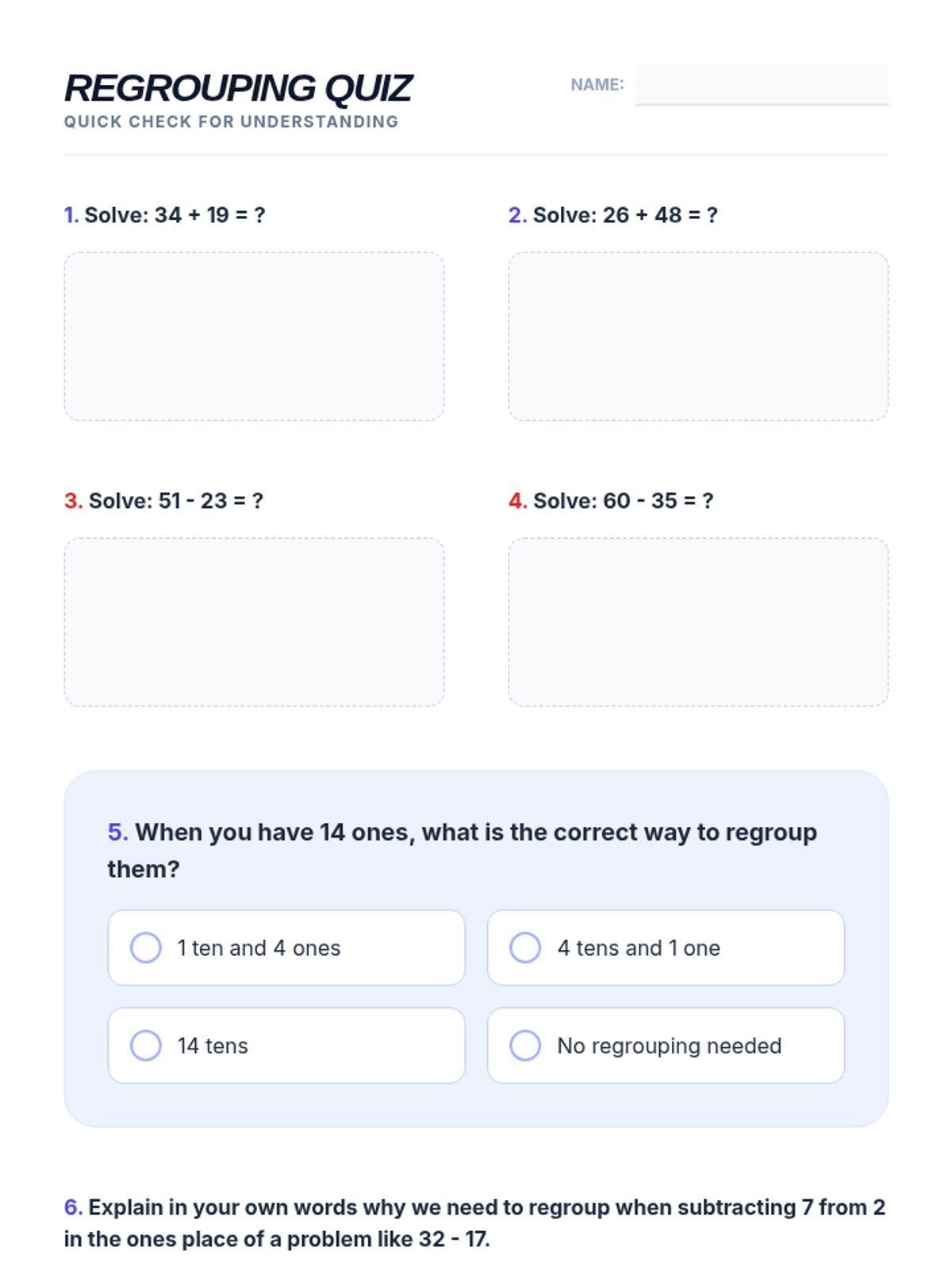Click the answer box for 60 - 35
Image resolution: width=952 pixels, height=1270 pixels.
(698, 622)
